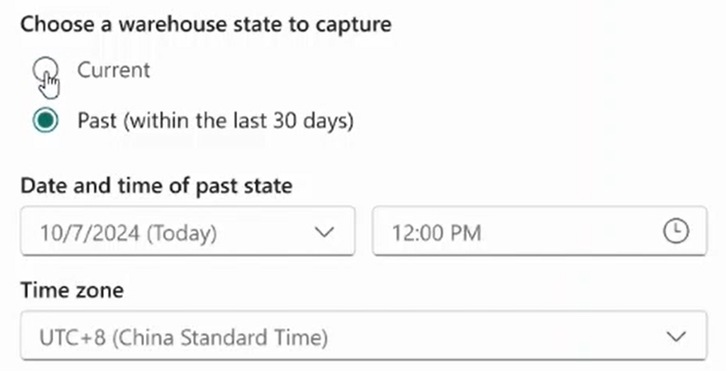Click the 'Time zone' field label
Image resolution: width=726 pixels, height=371 pixels.
point(72,290)
